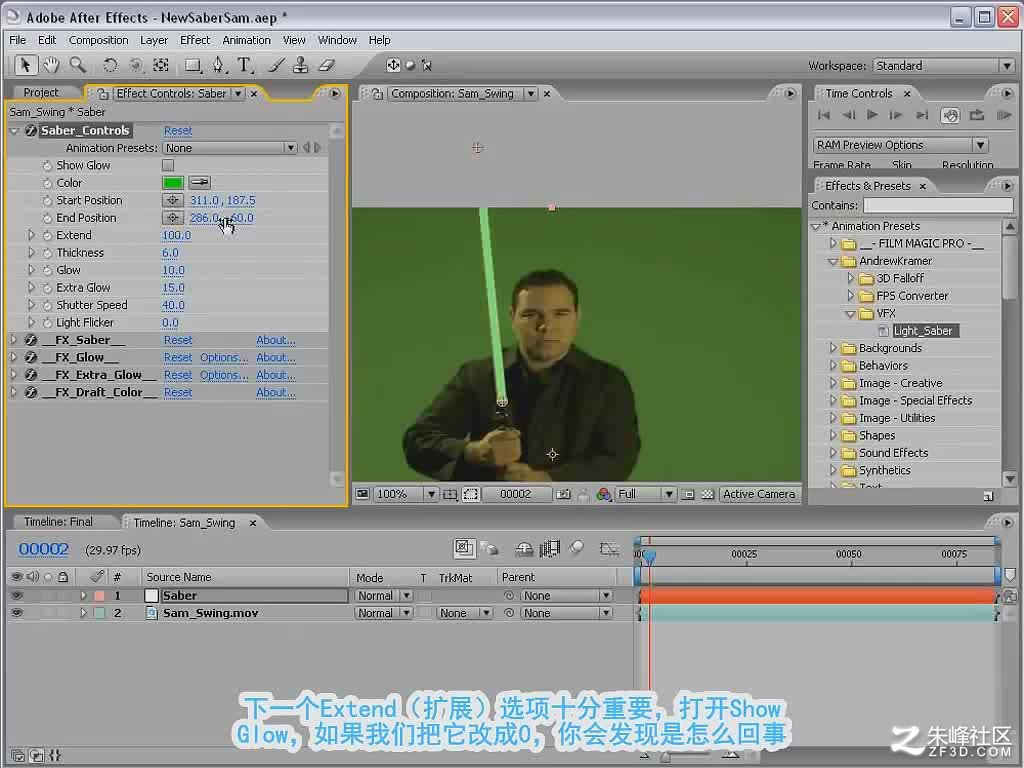The height and width of the screenshot is (768, 1024).
Task: Toggle __FX_Glow__ effect switch
Action: (30, 358)
